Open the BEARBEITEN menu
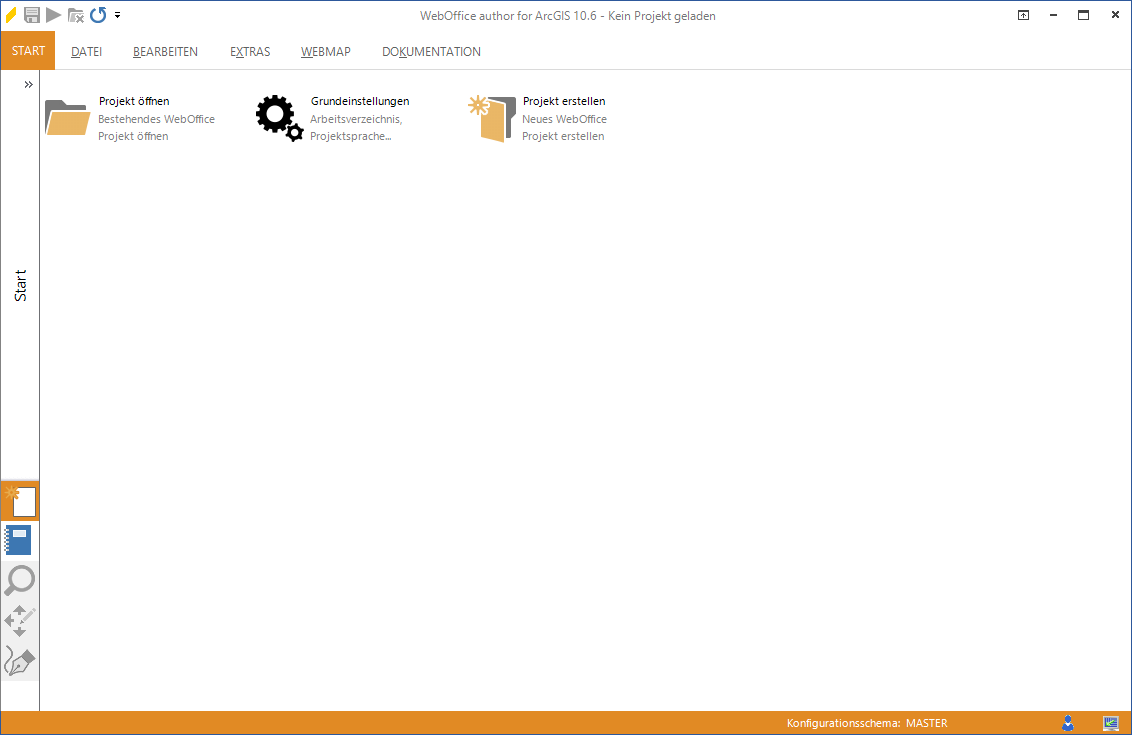 click(165, 51)
